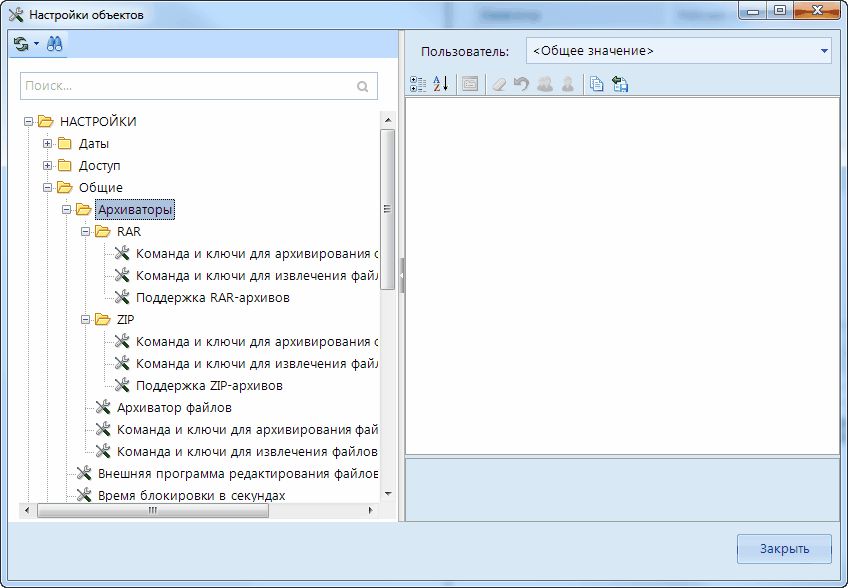Switch property grid to categorized view
The height and width of the screenshot is (588, 848).
(418, 85)
